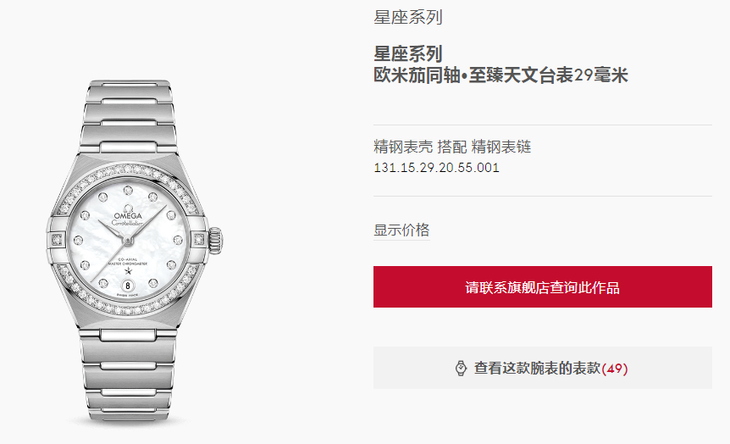Screen dimensions: 730x444
Task: Click the Omega logo on the watch dial
Action: pos(128,213)
